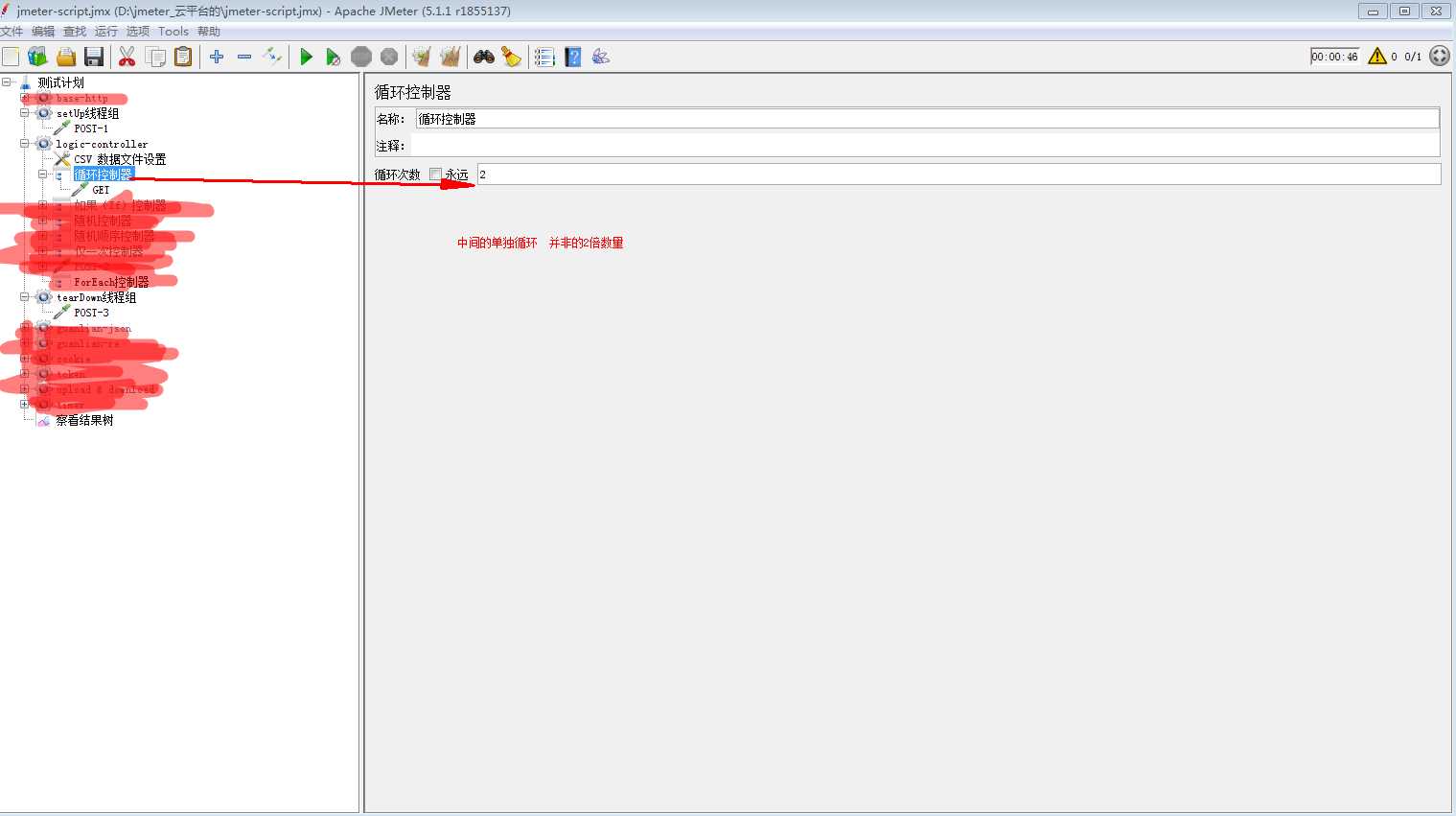Click the yellow warning triangle icon
This screenshot has width=1456, height=816.
pos(1377,57)
